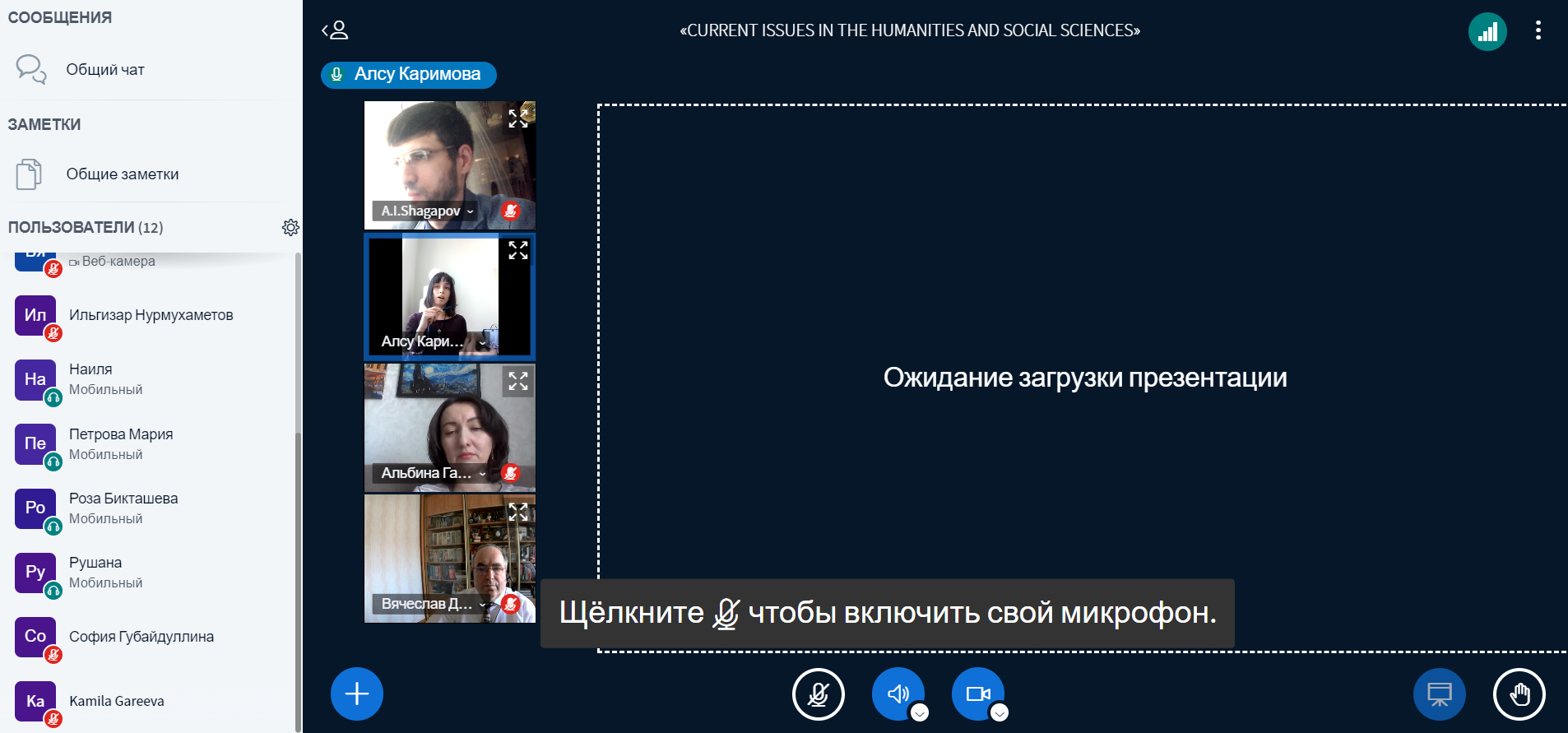This screenshot has height=733, width=1568.
Task: Click the user list toggle icon
Action: 335,30
